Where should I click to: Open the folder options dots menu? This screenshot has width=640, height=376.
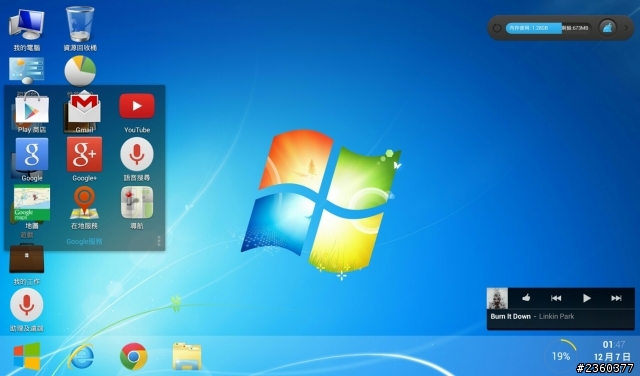click(159, 240)
